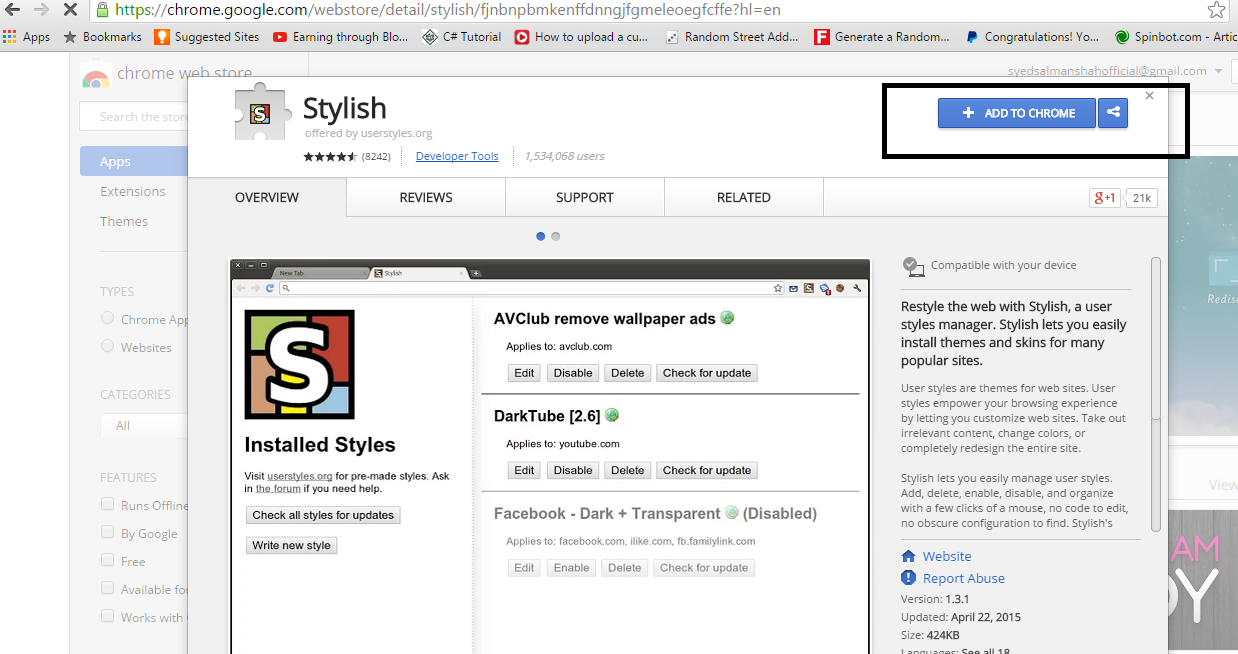Open the Developer Tools category link
Image resolution: width=1238 pixels, height=654 pixels.
(x=457, y=156)
